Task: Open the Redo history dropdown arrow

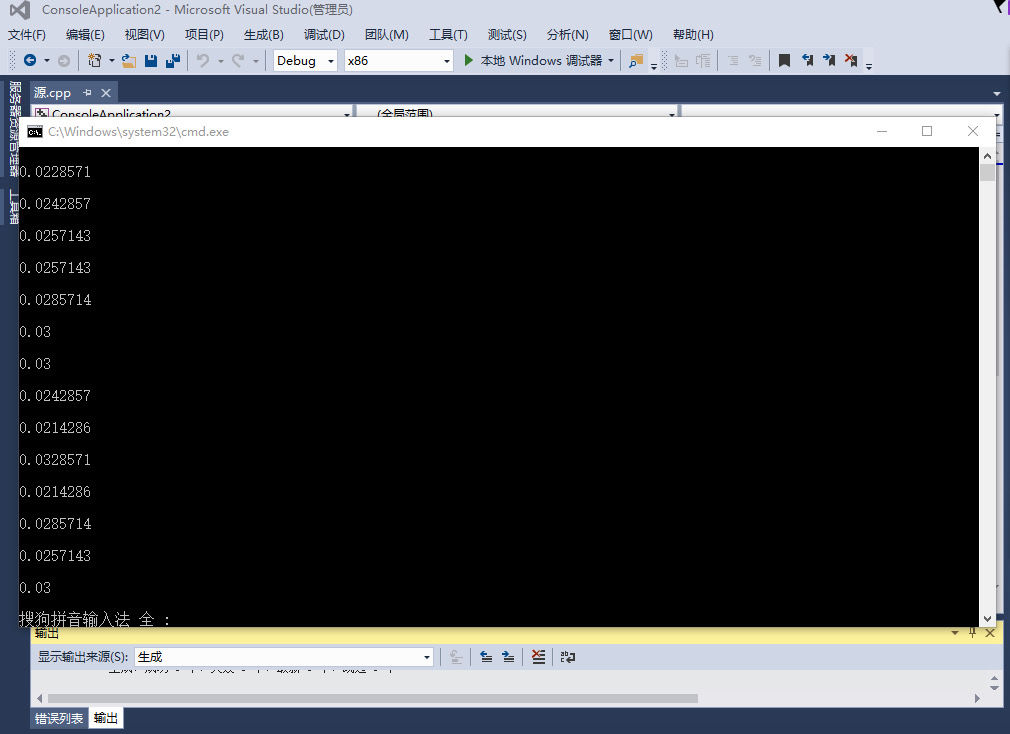Action: [x=256, y=61]
